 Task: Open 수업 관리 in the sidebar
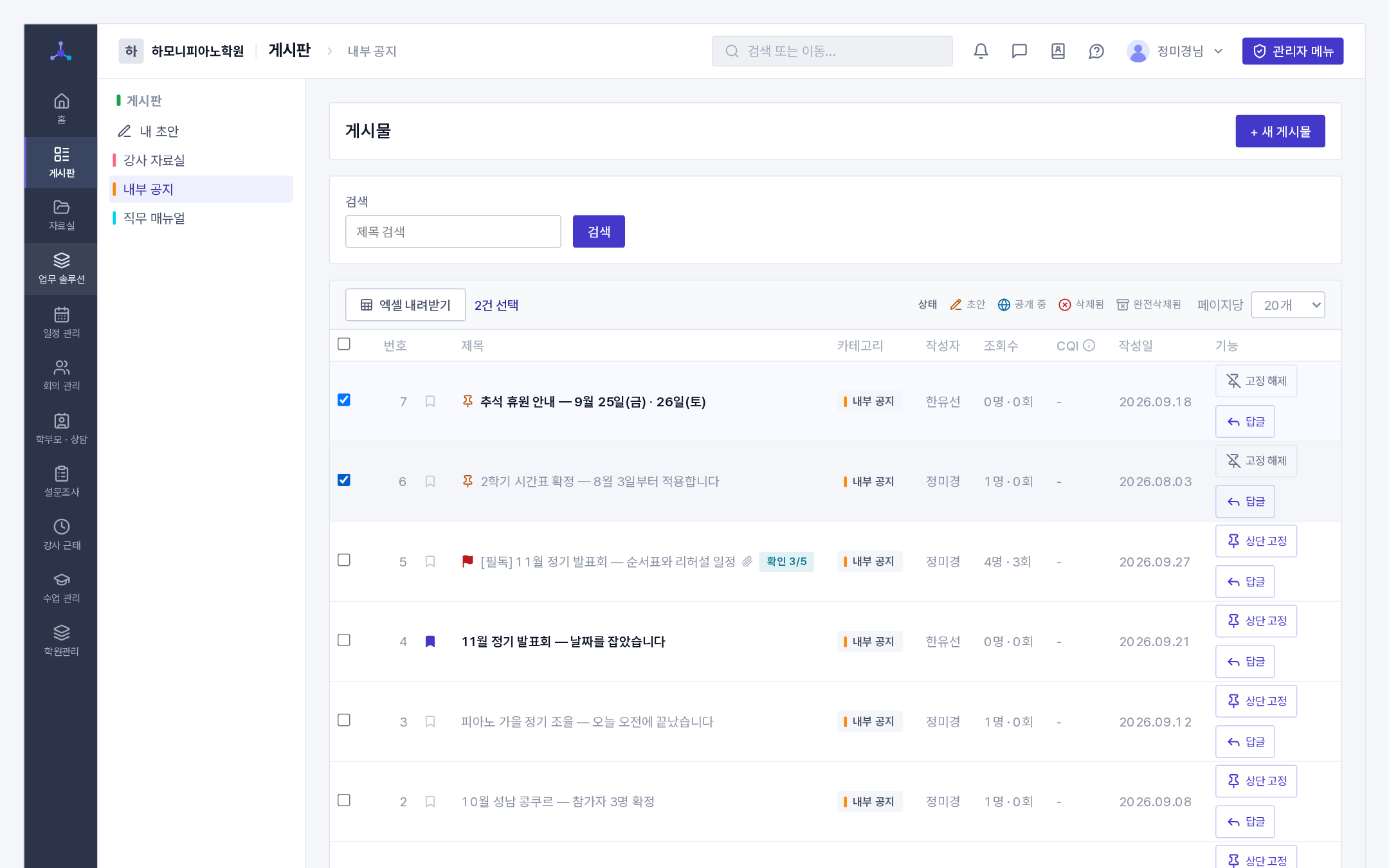click(61, 588)
